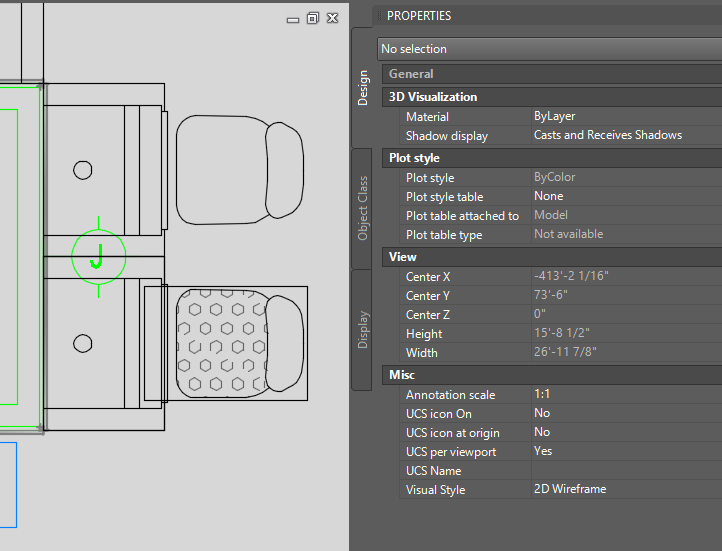722x551 pixels.
Task: Collapse the 3D Visualization section
Action: pos(552,97)
